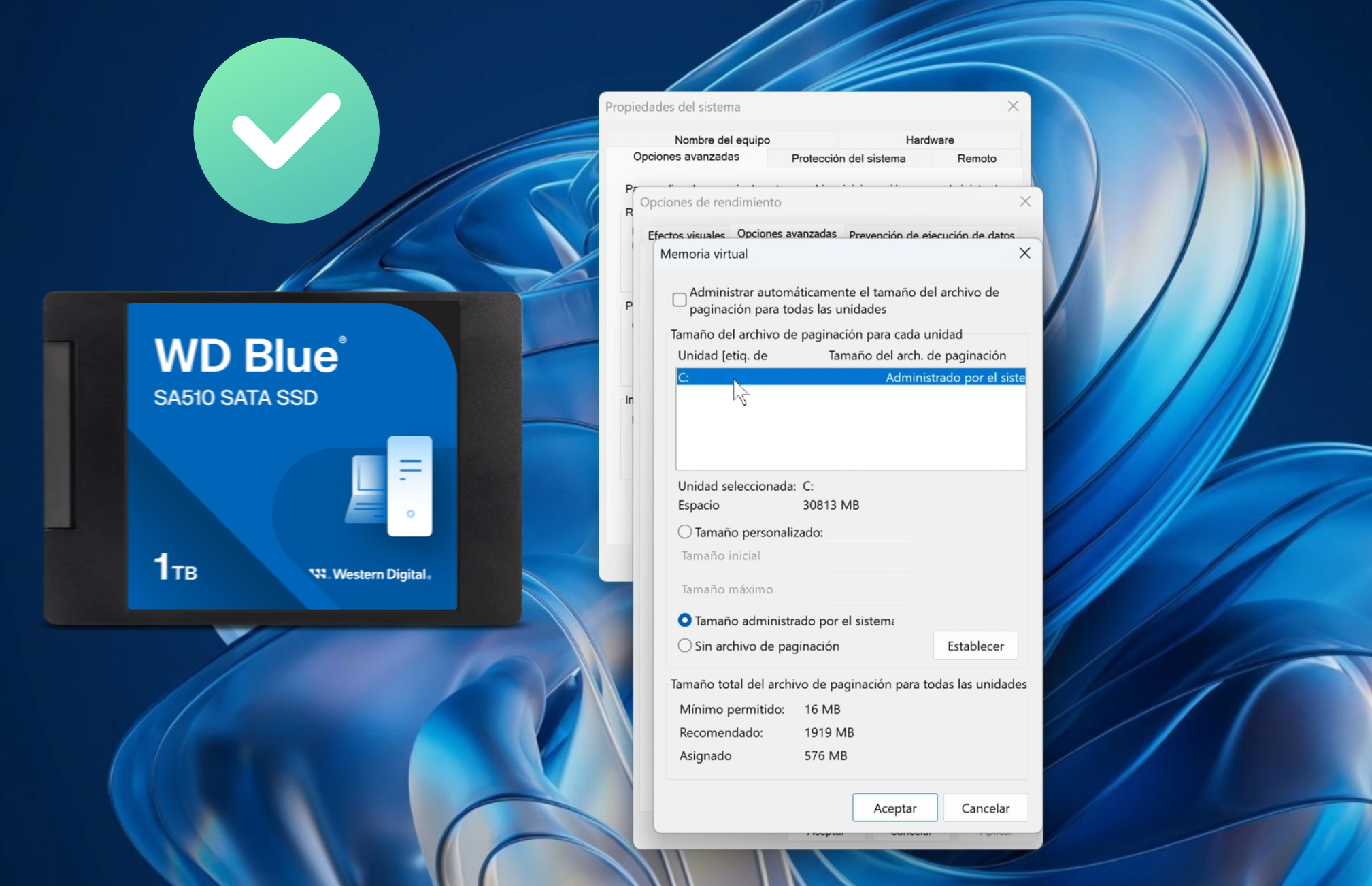Viewport: 1372px width, 886px height.
Task: Click the Recomendado 1919 MB value
Action: (829, 732)
